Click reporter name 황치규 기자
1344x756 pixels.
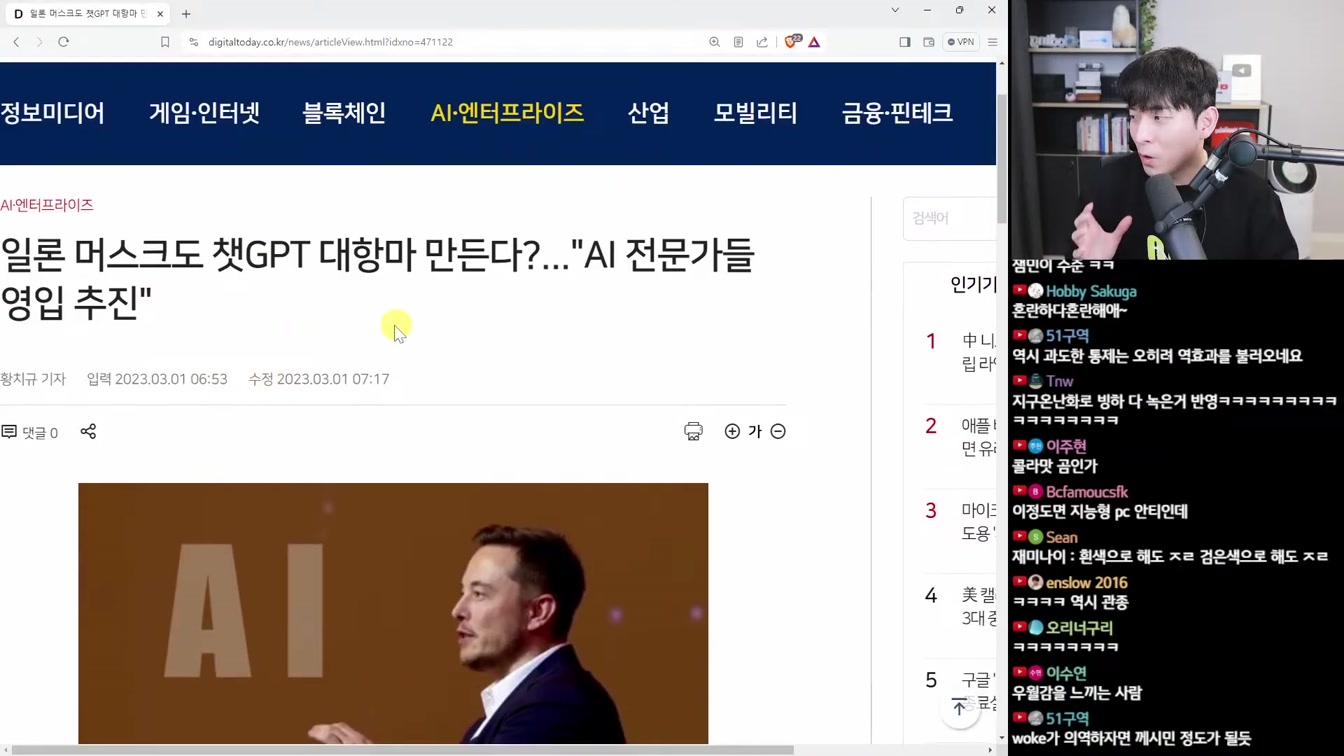click(33, 379)
